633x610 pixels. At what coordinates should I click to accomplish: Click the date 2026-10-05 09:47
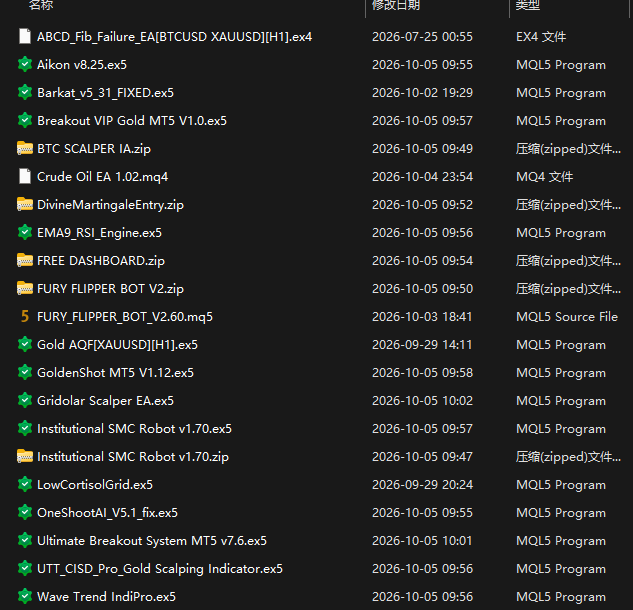click(422, 457)
